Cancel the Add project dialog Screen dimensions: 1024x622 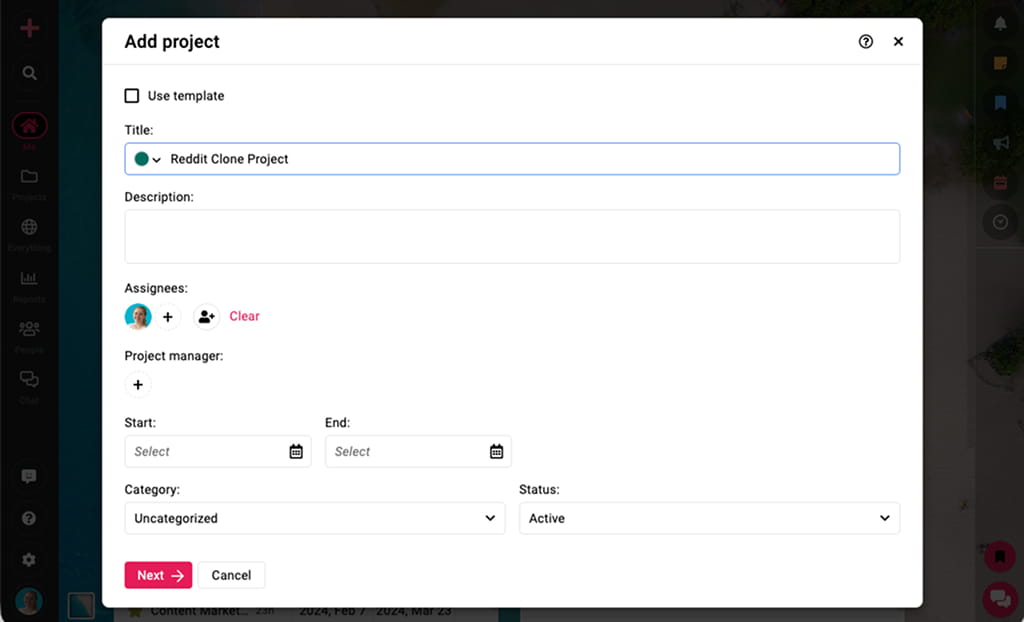(231, 575)
